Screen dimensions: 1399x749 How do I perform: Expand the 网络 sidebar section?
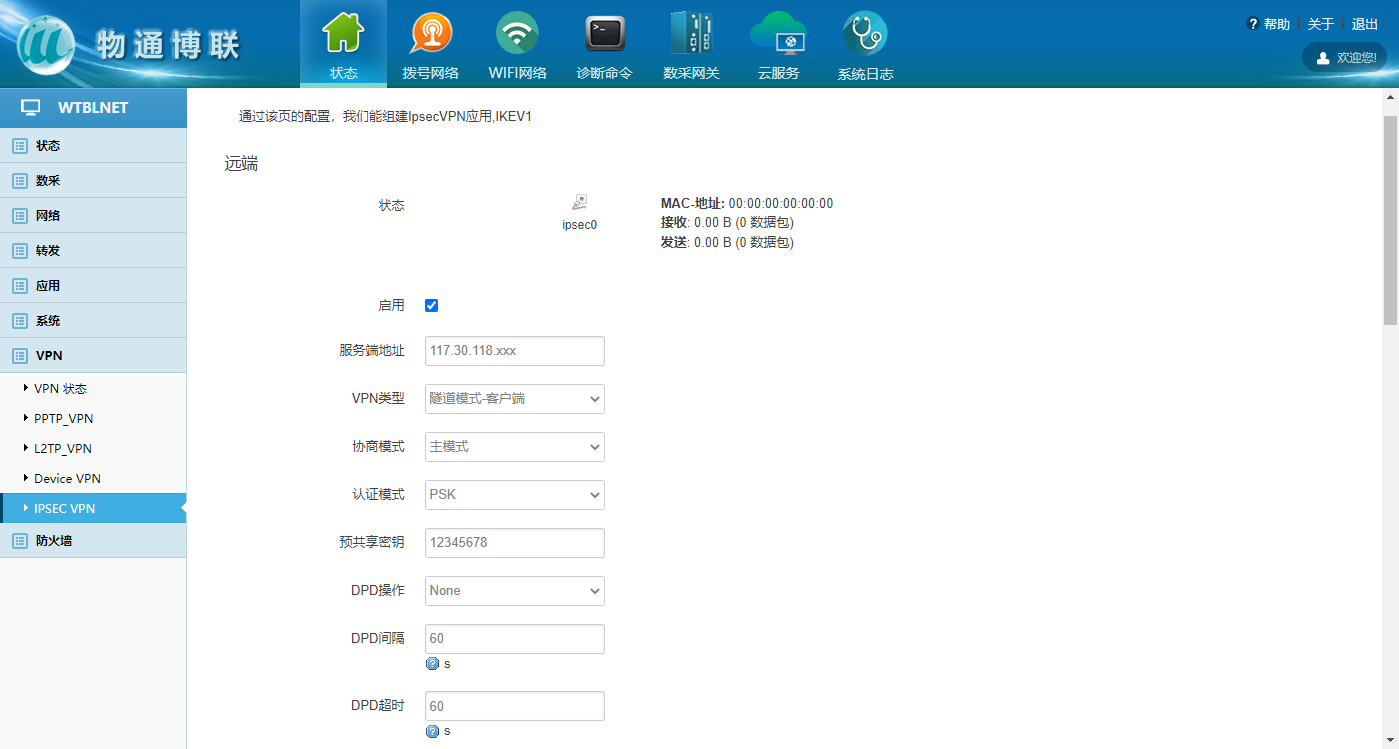coord(48,216)
